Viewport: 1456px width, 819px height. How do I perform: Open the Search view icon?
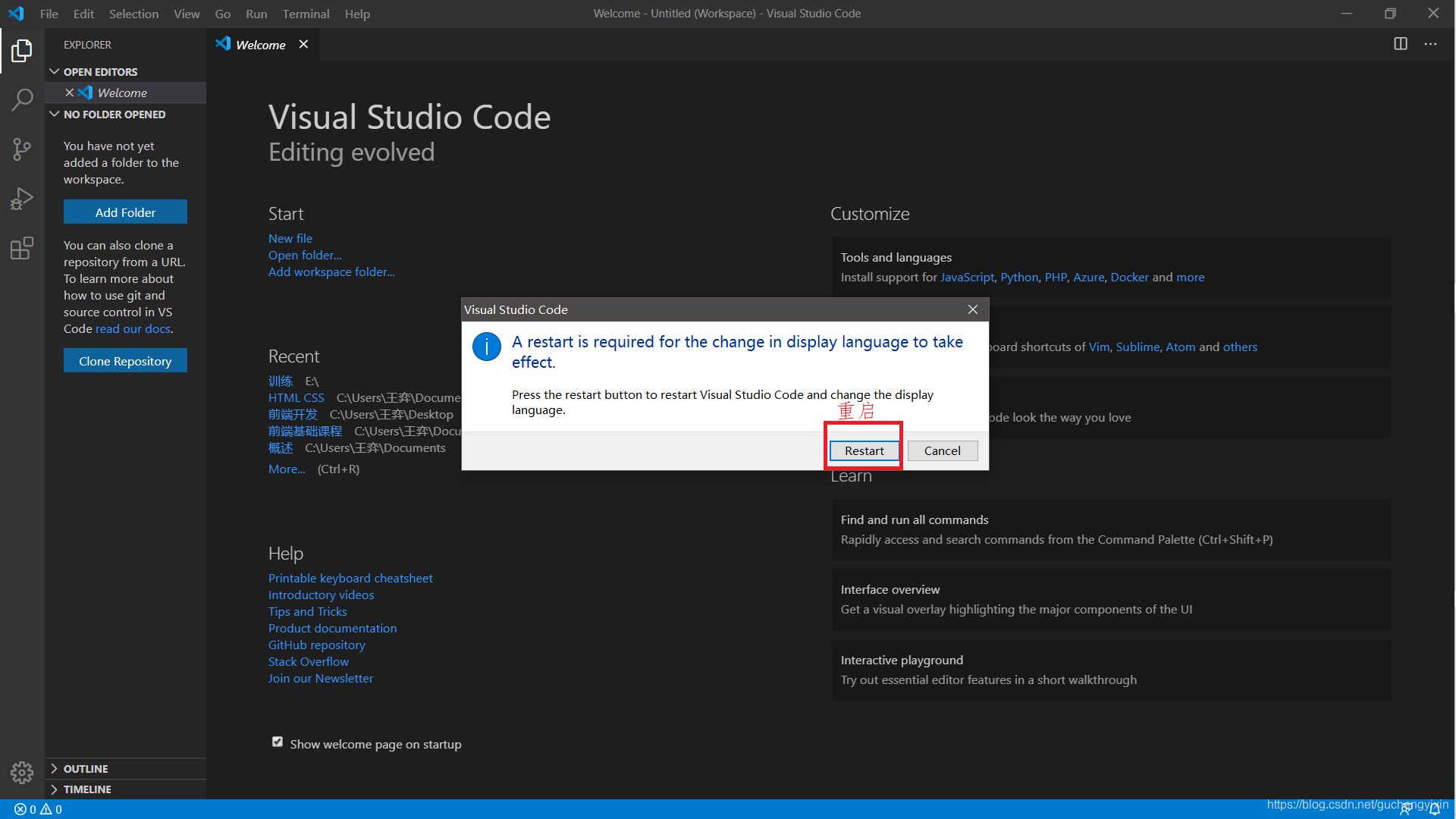click(x=22, y=100)
